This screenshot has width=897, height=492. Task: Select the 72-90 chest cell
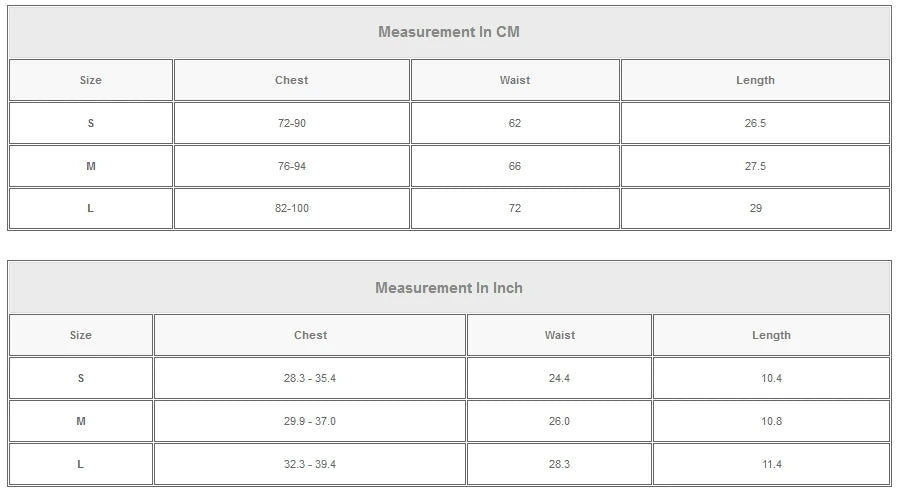point(291,123)
